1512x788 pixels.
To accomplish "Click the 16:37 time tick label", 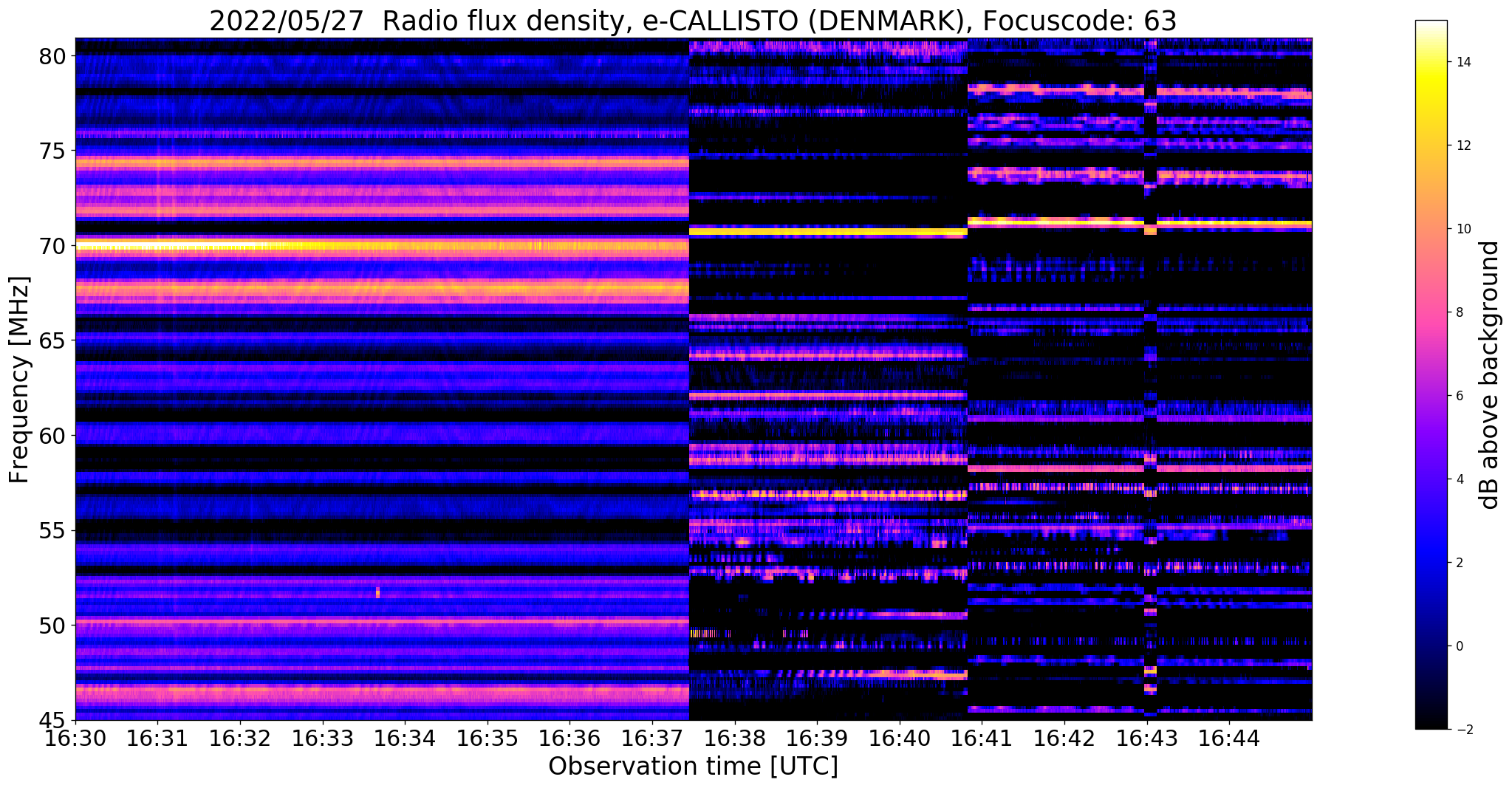I will pos(651,738).
